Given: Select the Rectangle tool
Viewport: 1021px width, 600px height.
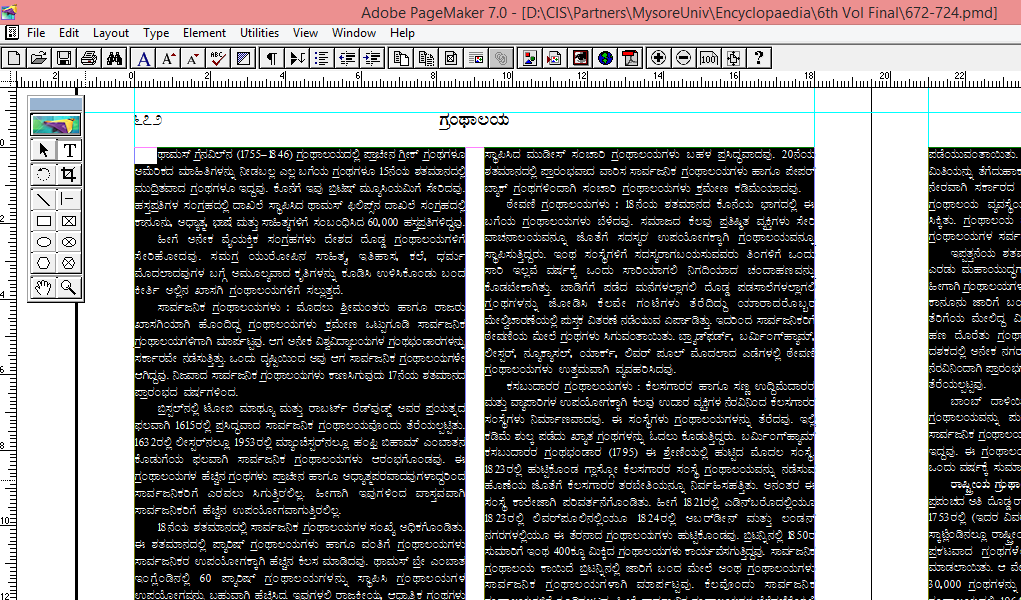Looking at the screenshot, I should click(x=42, y=220).
